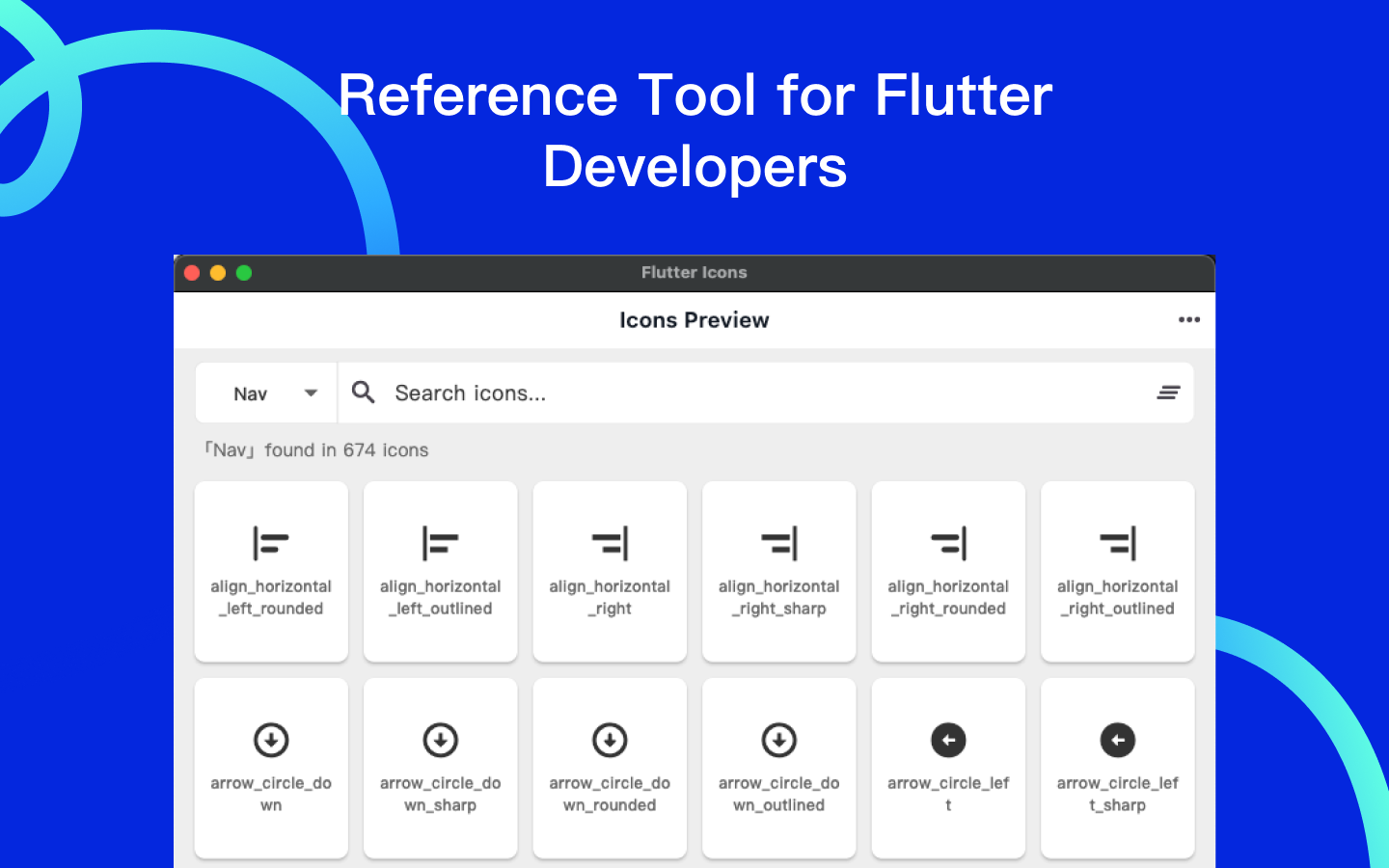Pick the plain arrow_circle_down icon

(x=271, y=768)
